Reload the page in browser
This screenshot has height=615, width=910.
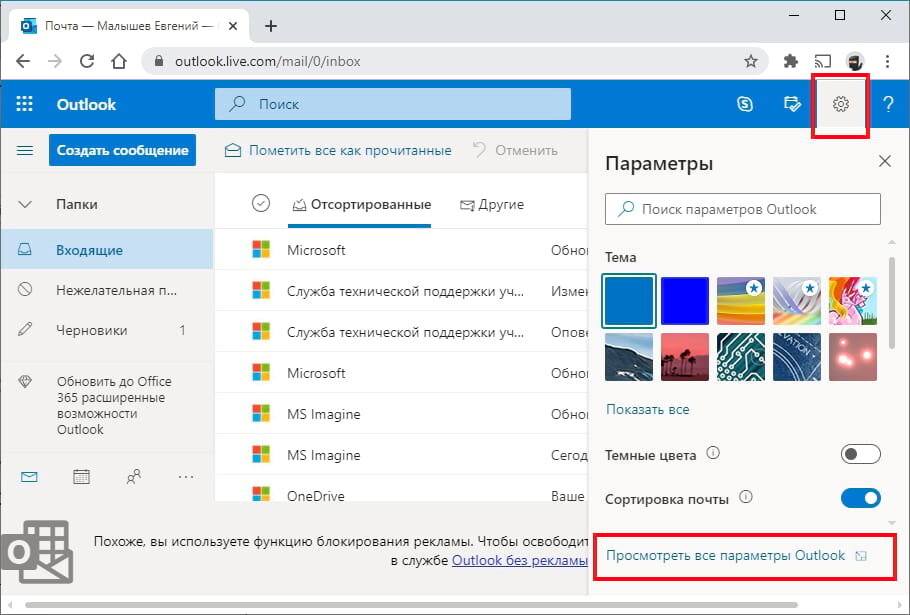[87, 61]
